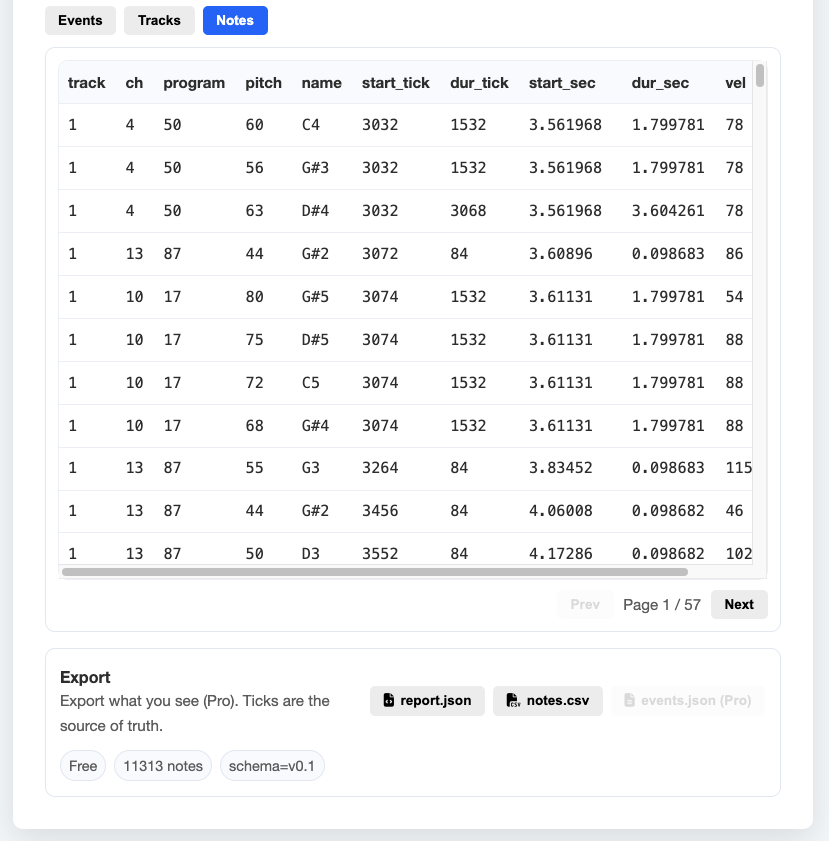Open the Tracks tab
The width and height of the screenshot is (829, 841).
[159, 20]
